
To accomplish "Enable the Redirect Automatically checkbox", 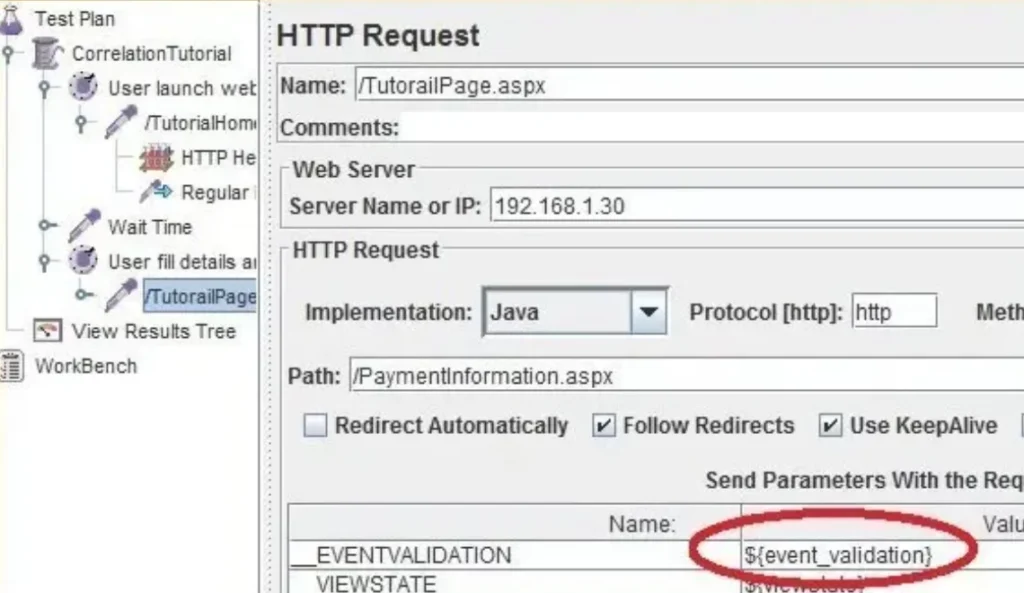I will [316, 426].
